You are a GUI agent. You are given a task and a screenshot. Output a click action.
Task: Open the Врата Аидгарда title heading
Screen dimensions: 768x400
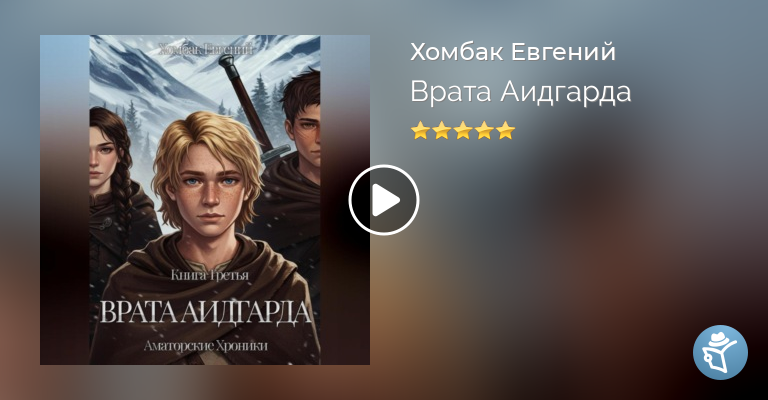(520, 91)
